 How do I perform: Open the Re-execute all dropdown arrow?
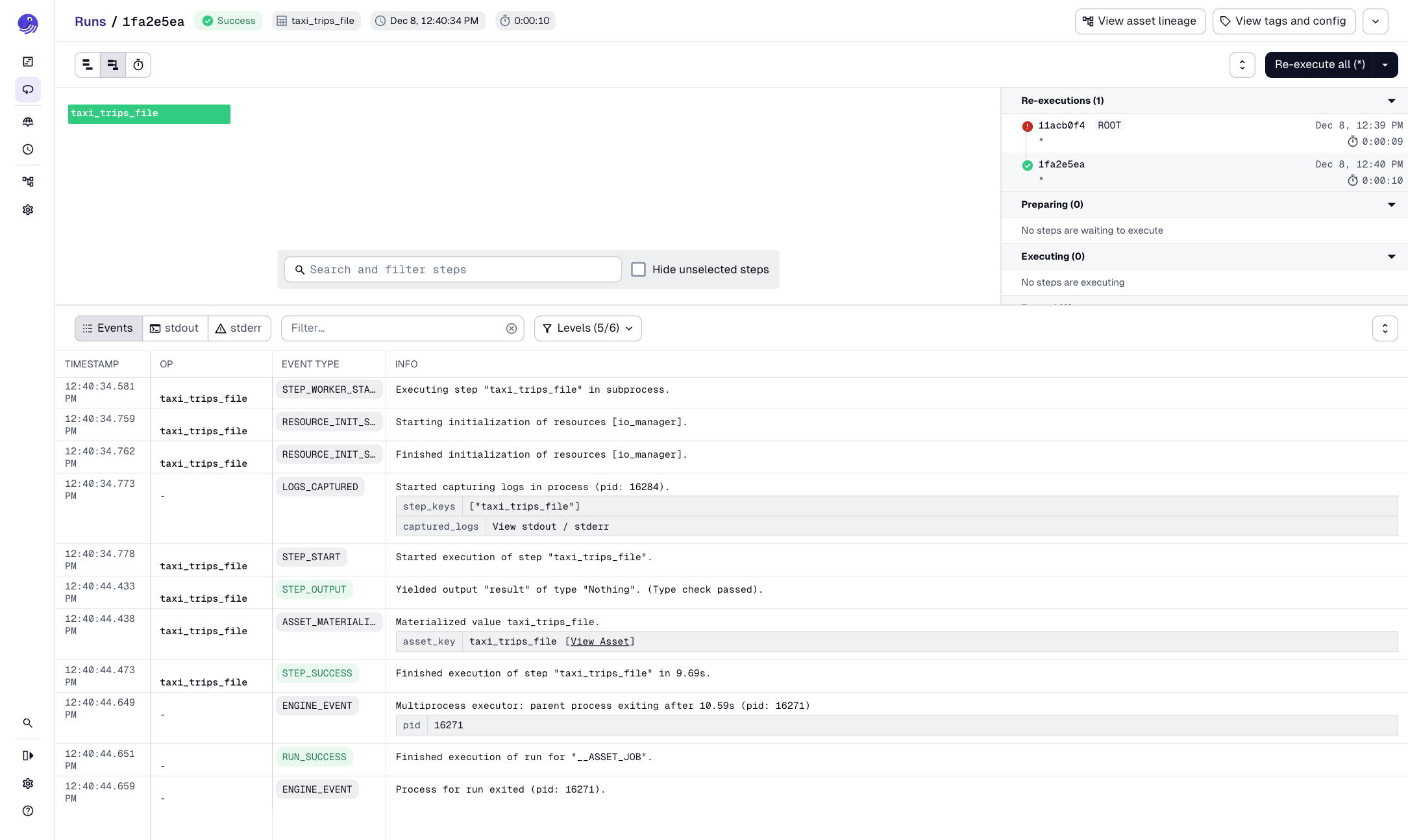pyautogui.click(x=1386, y=64)
